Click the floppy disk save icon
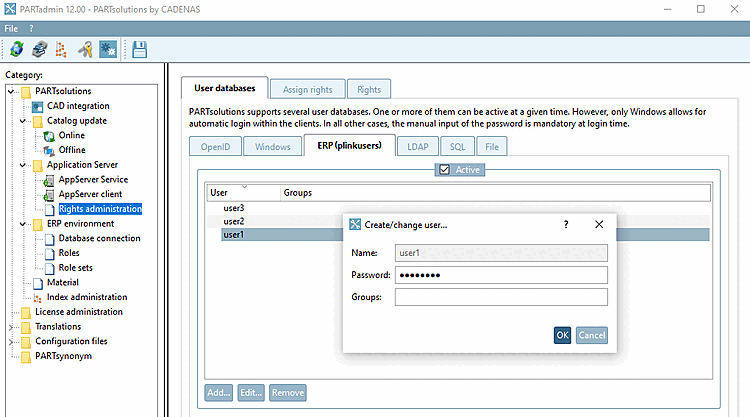This screenshot has width=750, height=417. pyautogui.click(x=139, y=49)
